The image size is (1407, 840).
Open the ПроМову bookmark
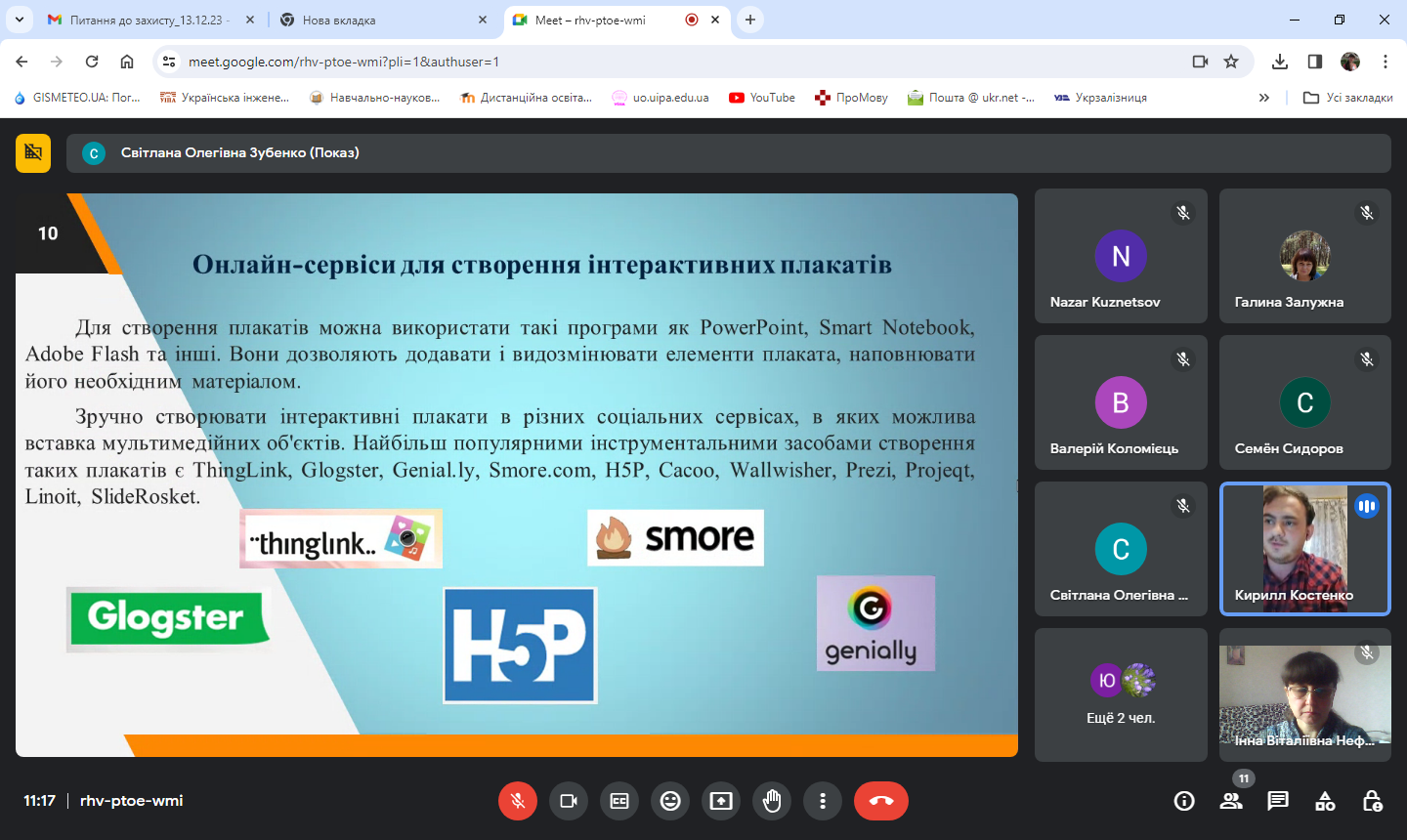851,98
